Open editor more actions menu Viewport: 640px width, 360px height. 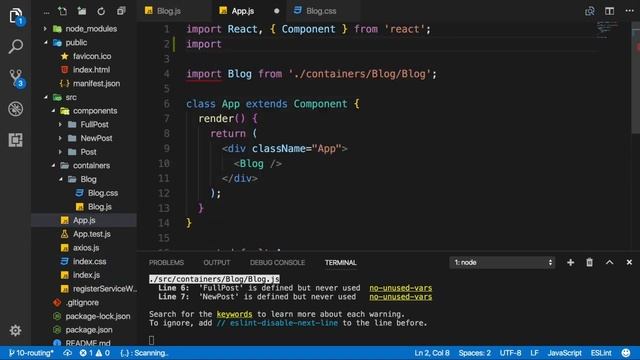click(x=629, y=11)
